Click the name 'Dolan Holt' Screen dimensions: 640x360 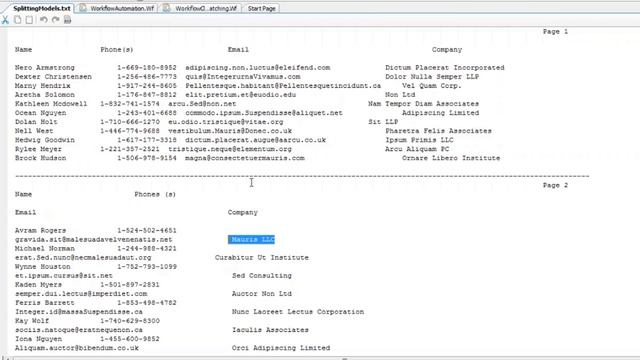tap(36, 122)
